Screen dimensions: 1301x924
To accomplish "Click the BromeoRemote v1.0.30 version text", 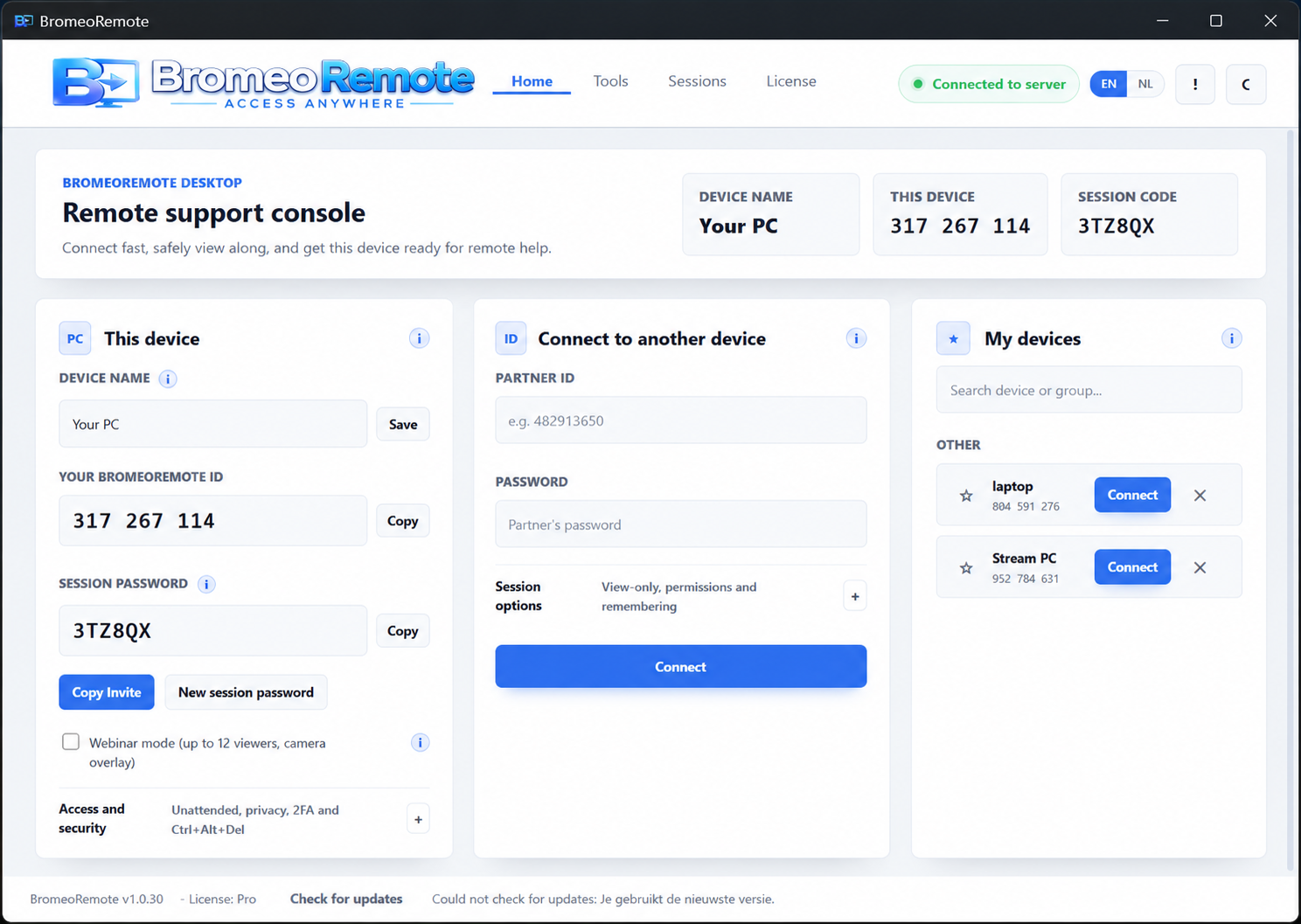I will click(x=97, y=899).
